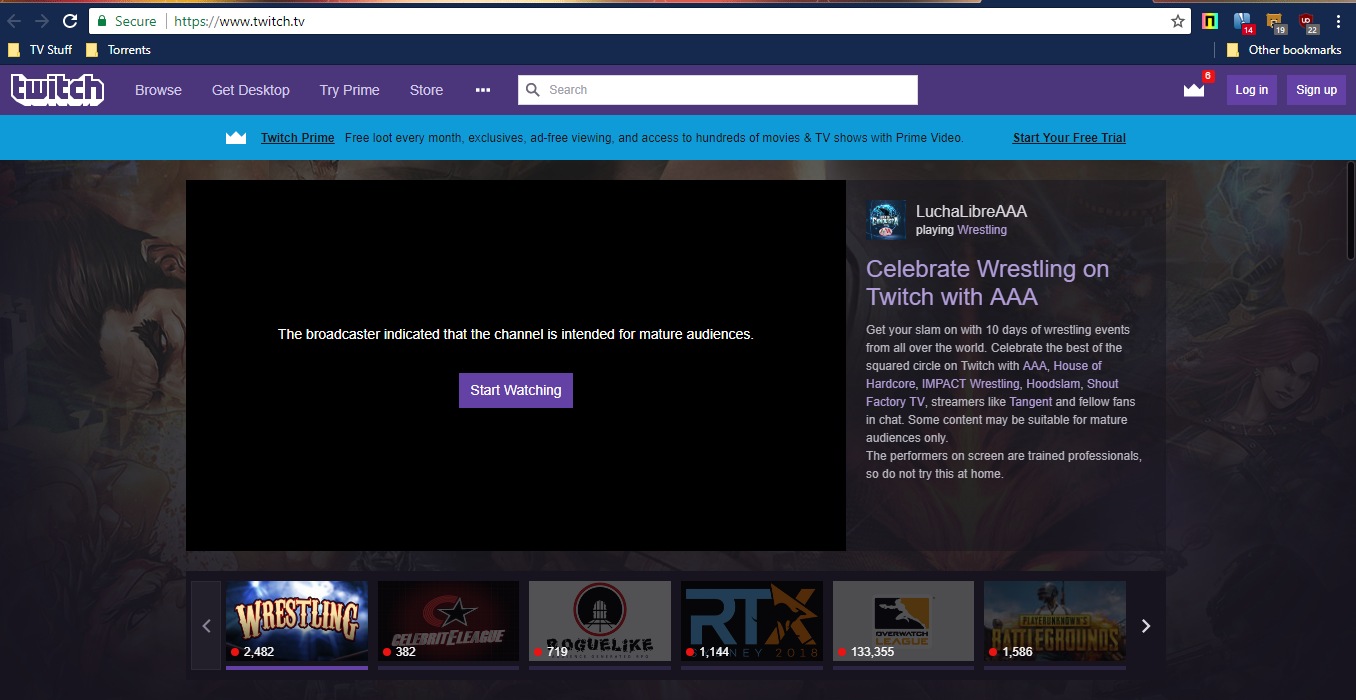This screenshot has width=1356, height=700.
Task: Select the Roguelike thumbnail with 719 viewers
Action: pos(600,622)
